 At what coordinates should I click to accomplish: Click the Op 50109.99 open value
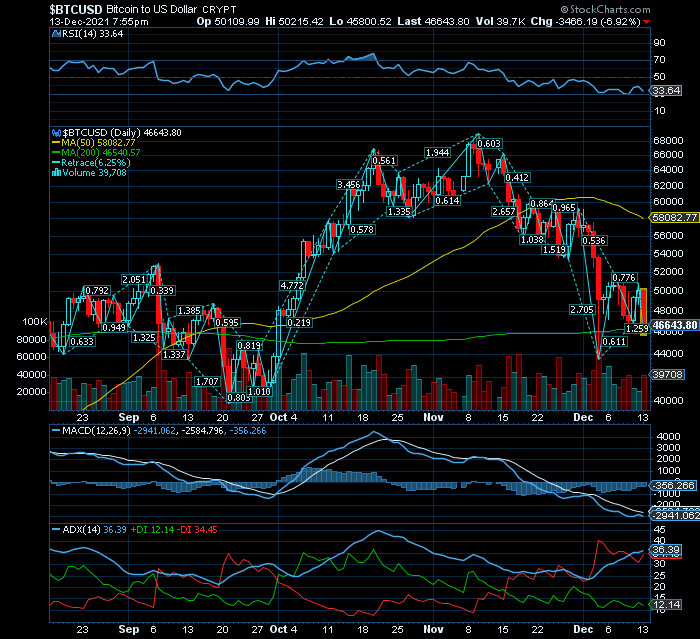(x=228, y=21)
